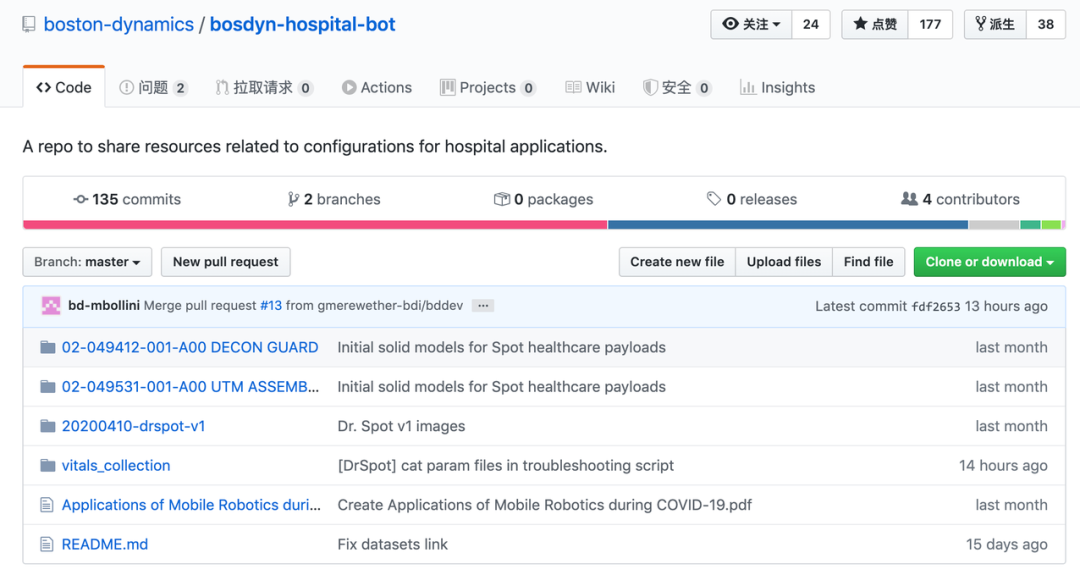Image resolution: width=1080 pixels, height=575 pixels.
Task: Click the commits history icon
Action: coord(81,199)
